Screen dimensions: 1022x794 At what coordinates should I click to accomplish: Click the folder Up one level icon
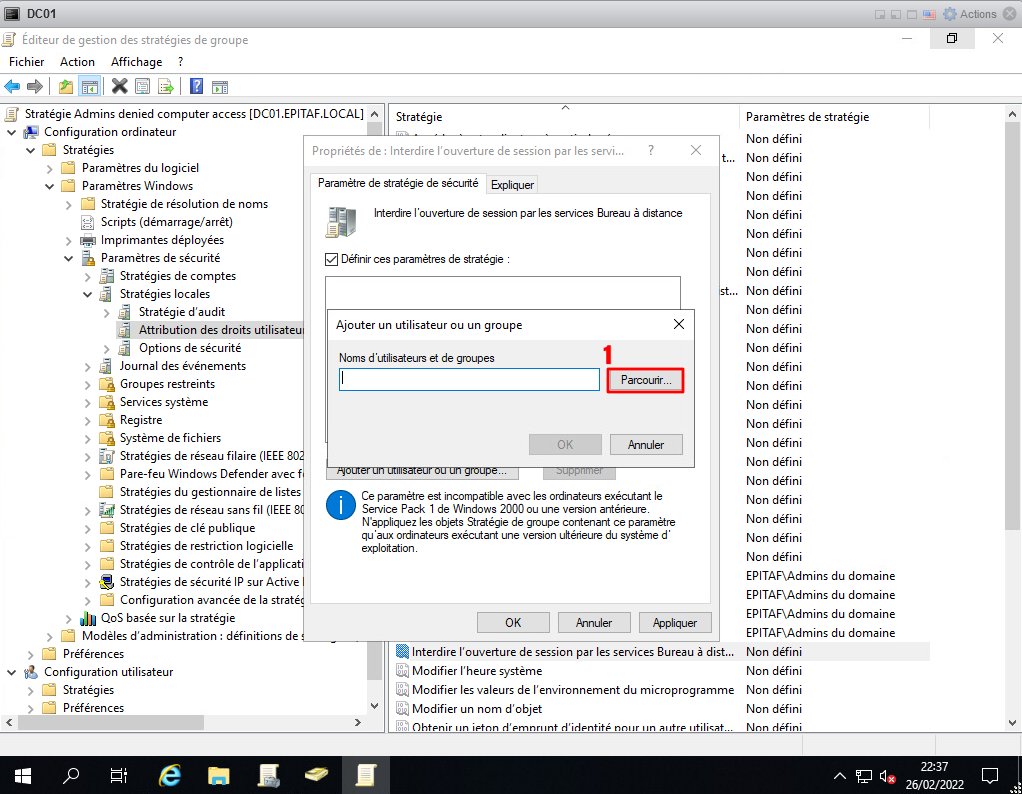(66, 87)
